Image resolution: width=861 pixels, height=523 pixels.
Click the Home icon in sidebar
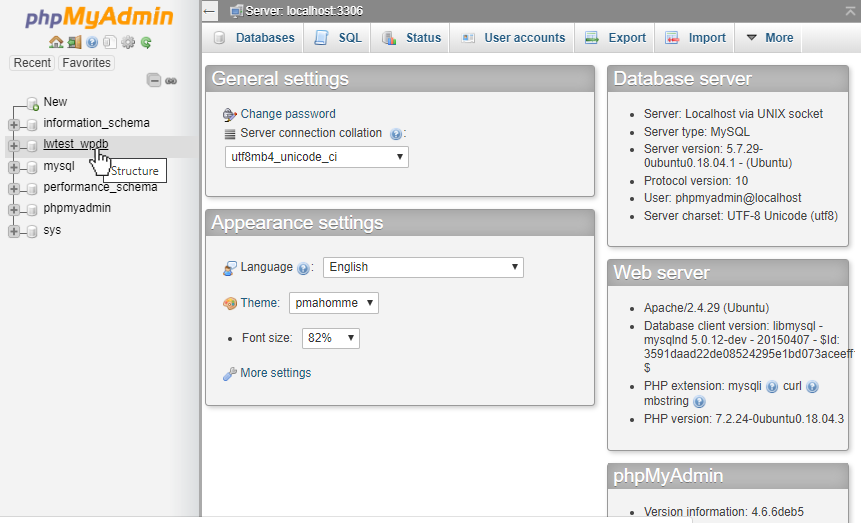click(56, 43)
